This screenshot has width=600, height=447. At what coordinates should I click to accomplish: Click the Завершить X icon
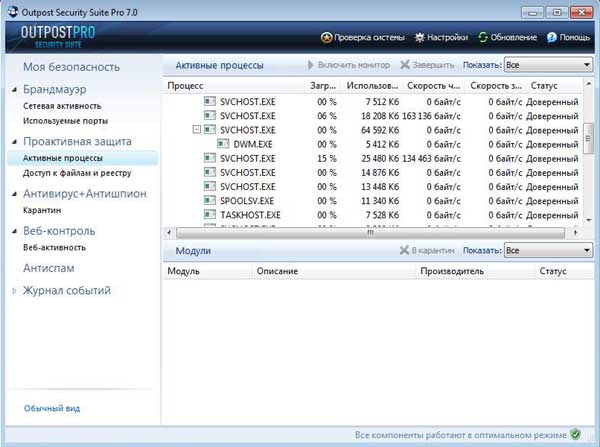405,65
